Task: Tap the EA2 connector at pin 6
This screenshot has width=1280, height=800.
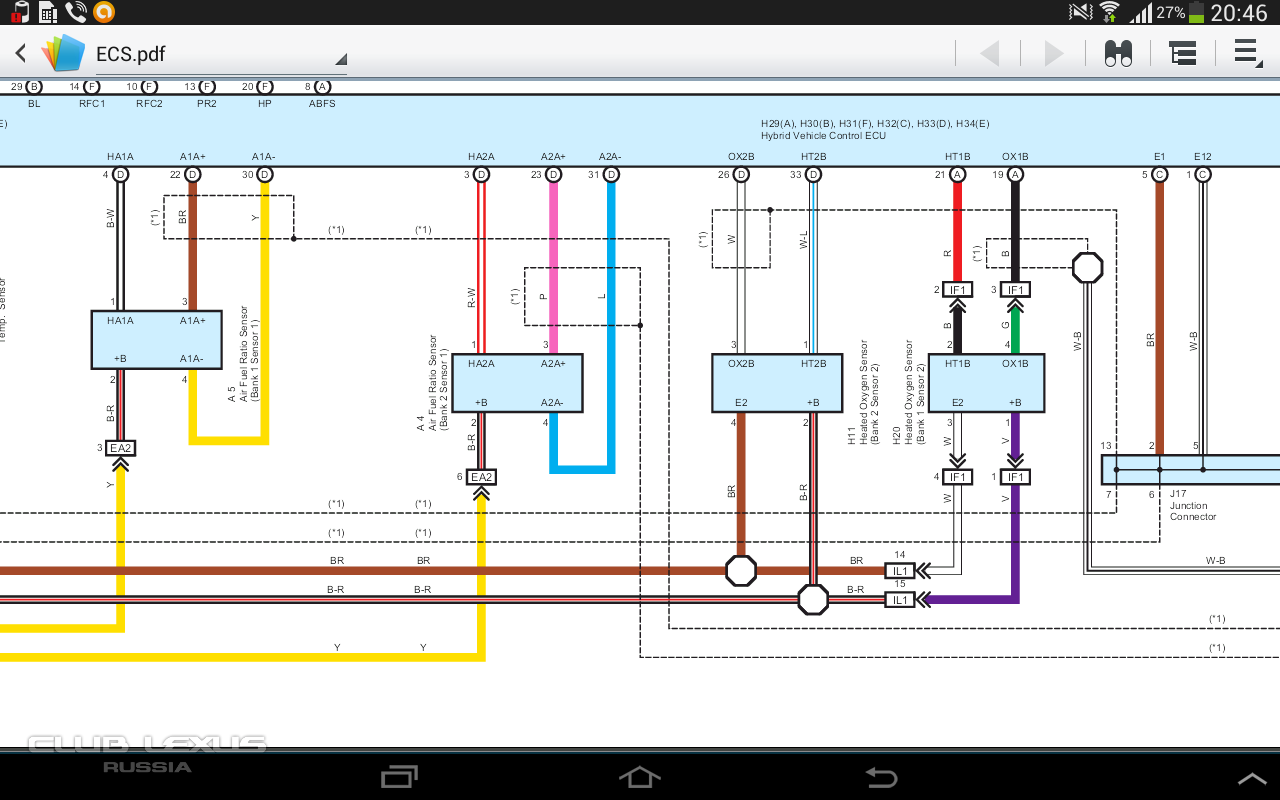Action: pyautogui.click(x=481, y=477)
